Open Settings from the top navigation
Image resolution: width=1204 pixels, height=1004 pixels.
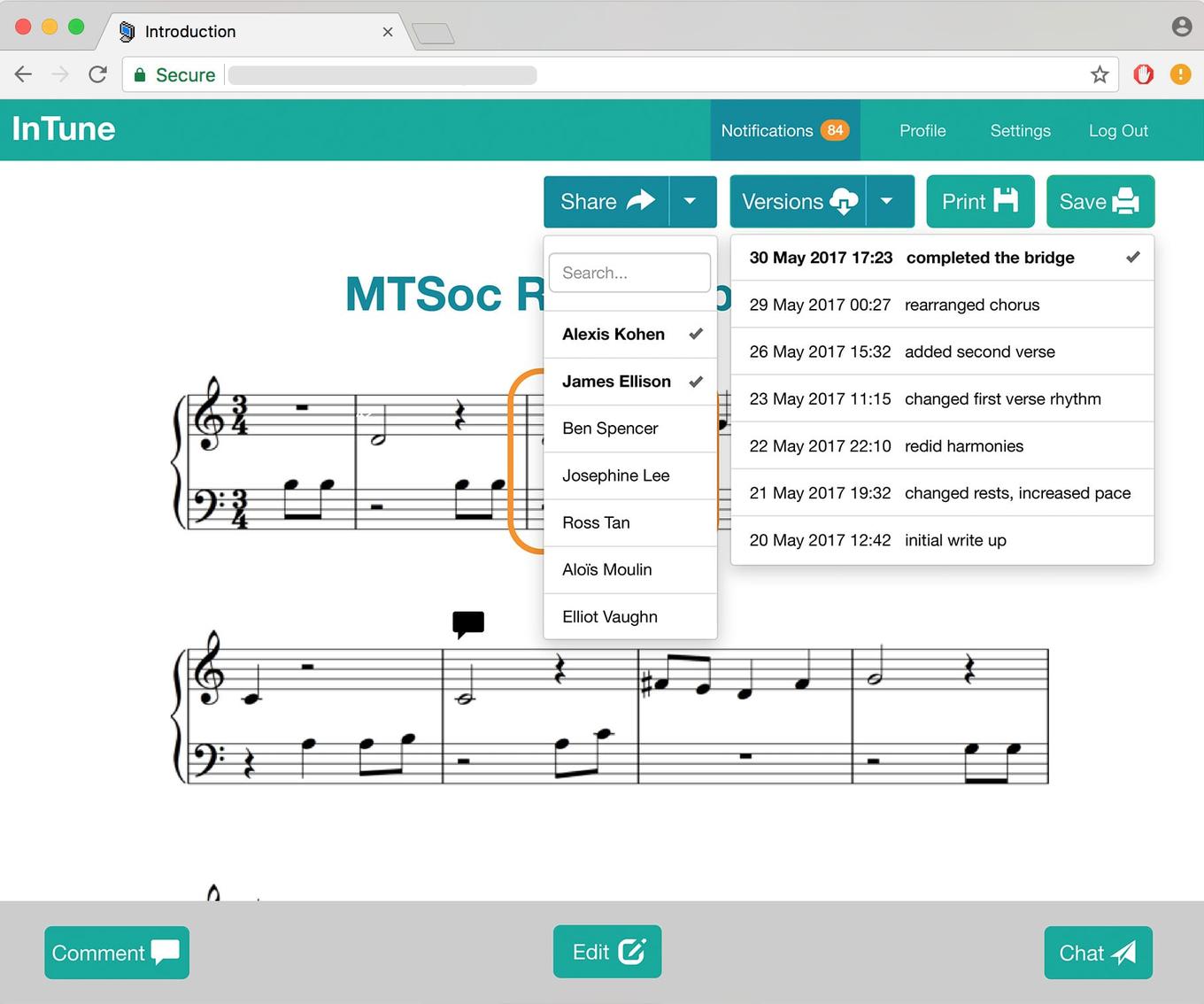1020,131
